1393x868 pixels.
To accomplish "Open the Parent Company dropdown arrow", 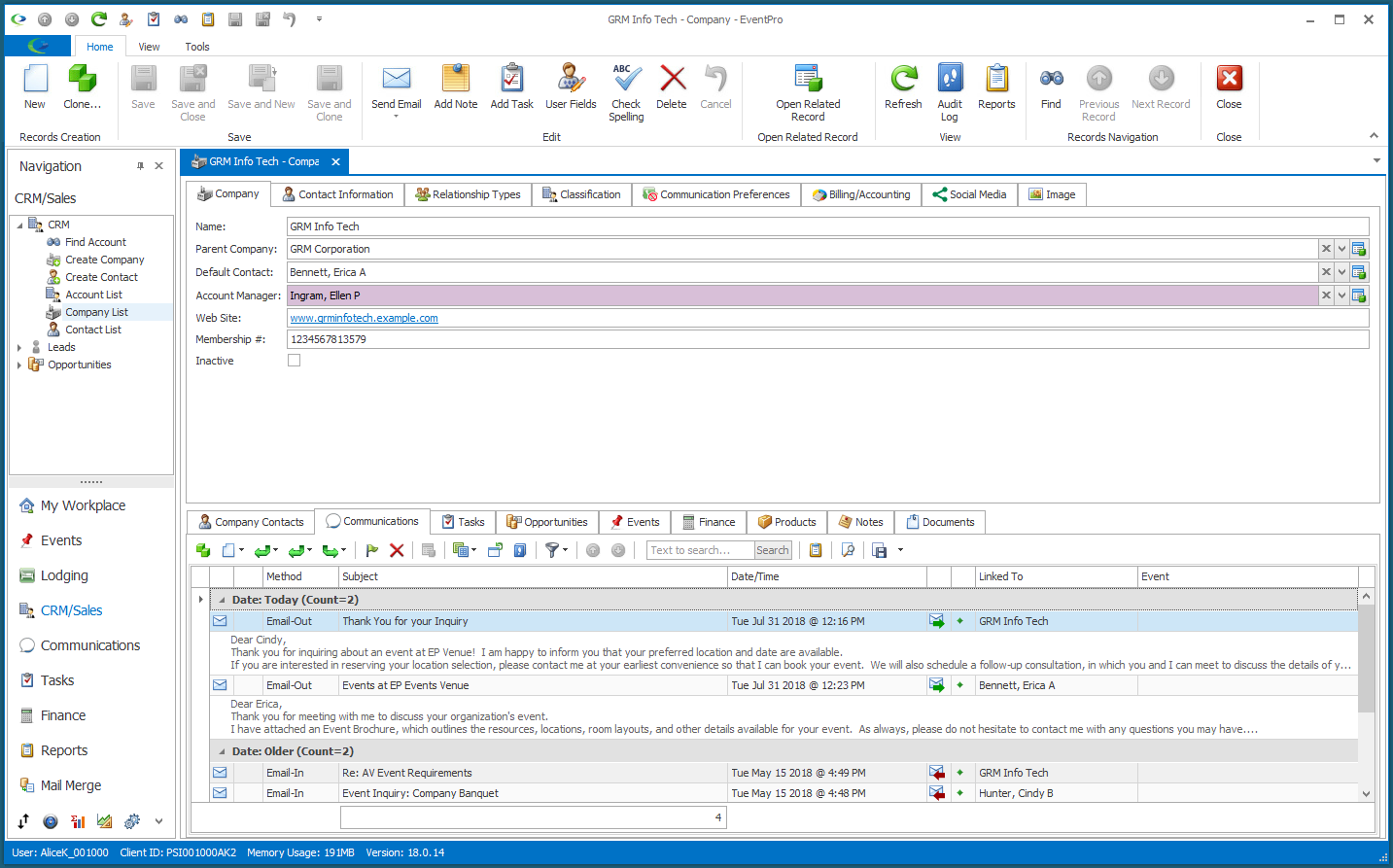I will (x=1341, y=249).
